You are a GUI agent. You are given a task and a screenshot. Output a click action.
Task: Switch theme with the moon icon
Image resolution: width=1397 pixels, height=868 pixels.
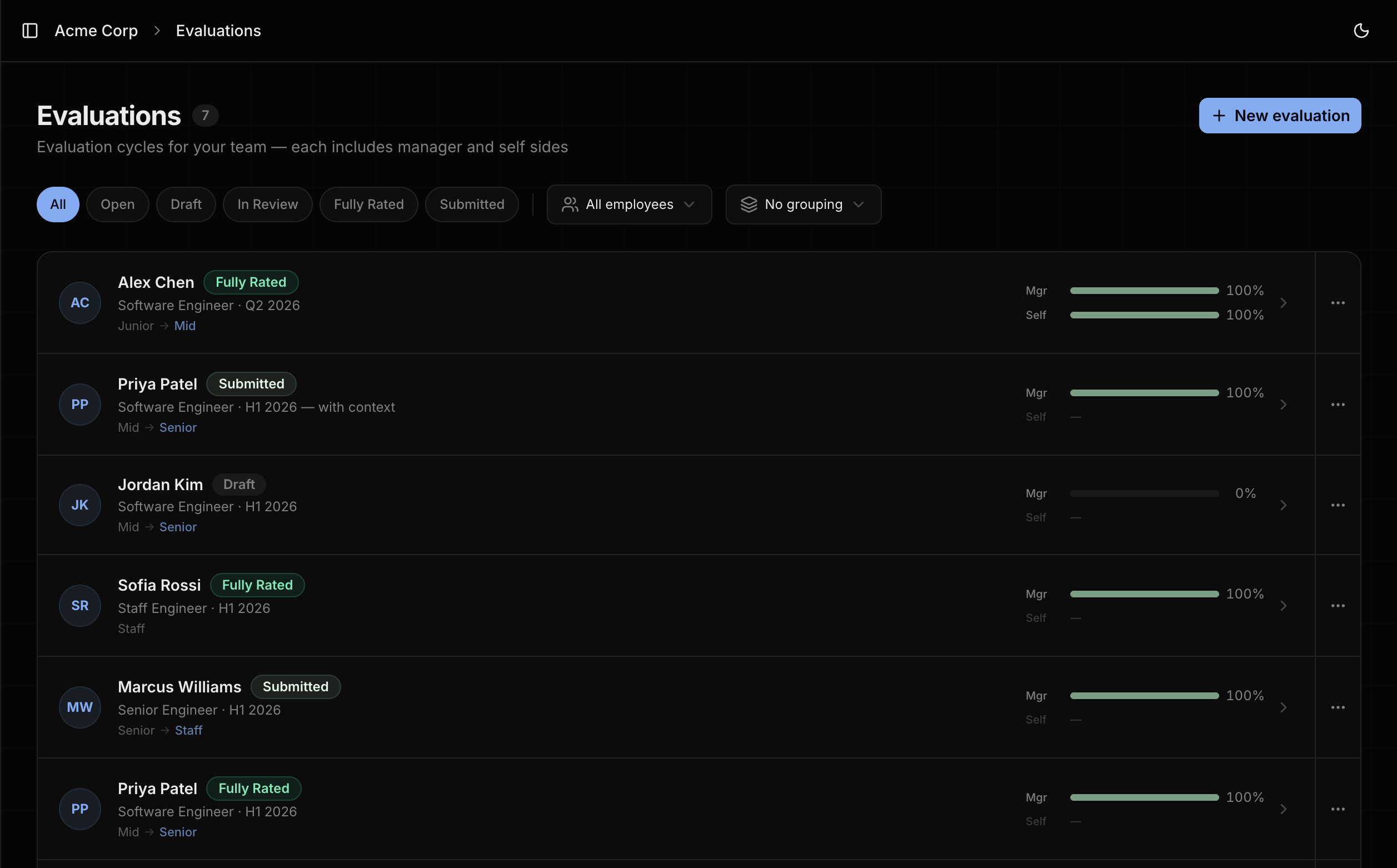(x=1361, y=31)
